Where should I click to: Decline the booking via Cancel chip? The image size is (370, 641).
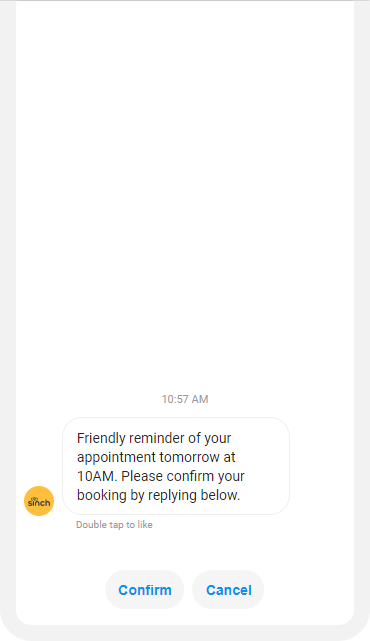click(229, 589)
